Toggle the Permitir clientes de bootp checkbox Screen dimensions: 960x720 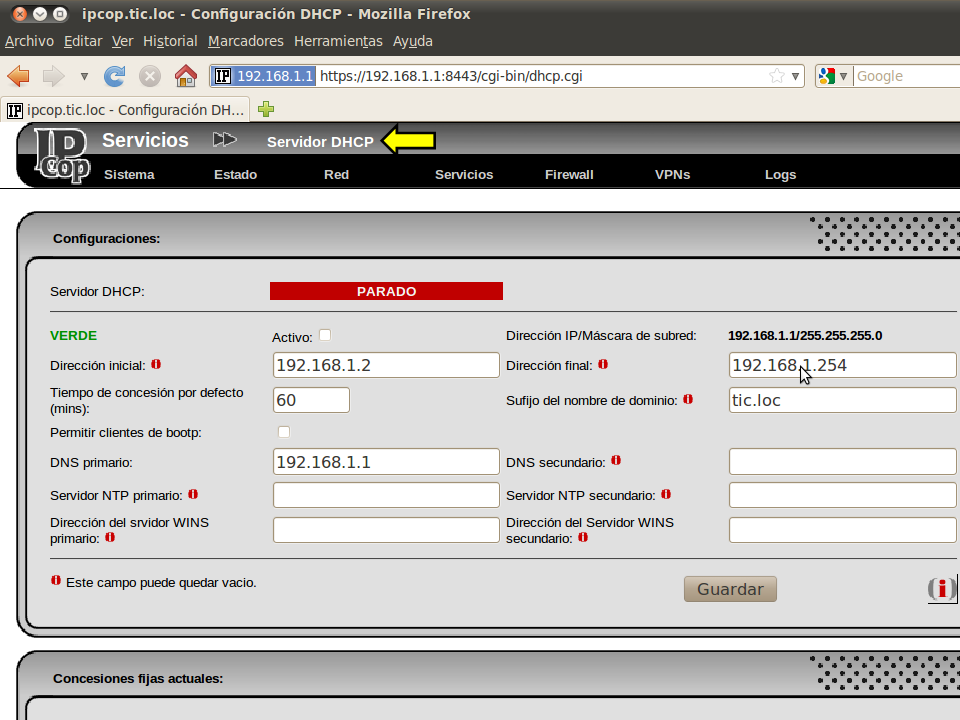pos(284,432)
